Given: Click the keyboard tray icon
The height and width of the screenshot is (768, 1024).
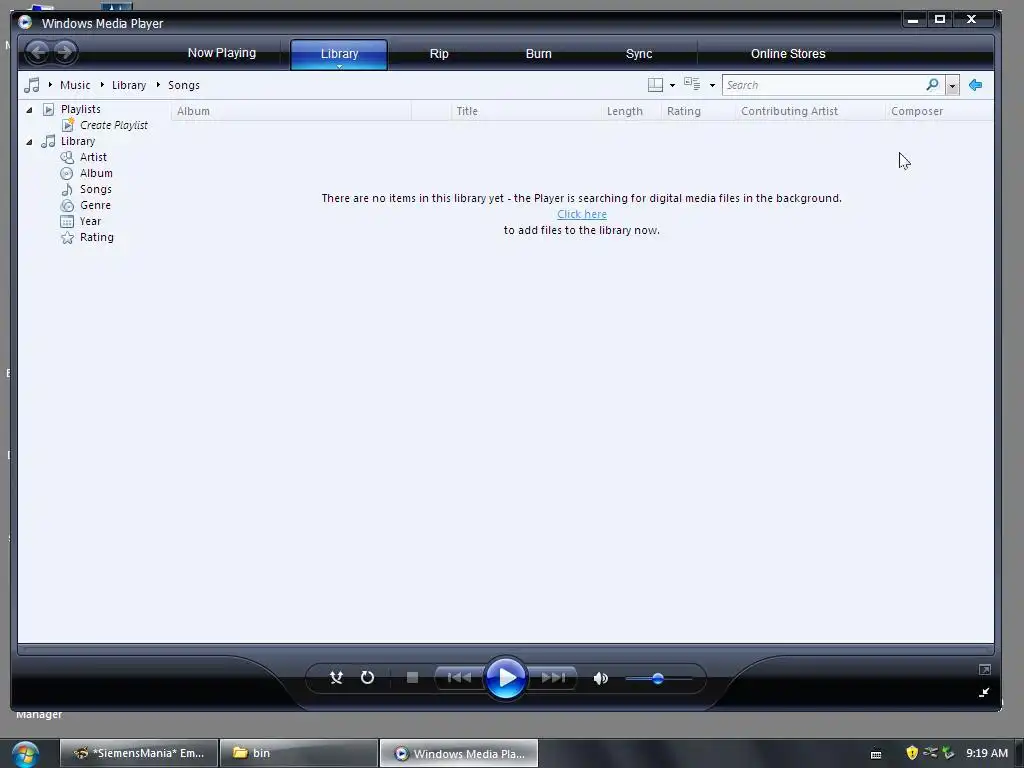Looking at the screenshot, I should [x=876, y=754].
